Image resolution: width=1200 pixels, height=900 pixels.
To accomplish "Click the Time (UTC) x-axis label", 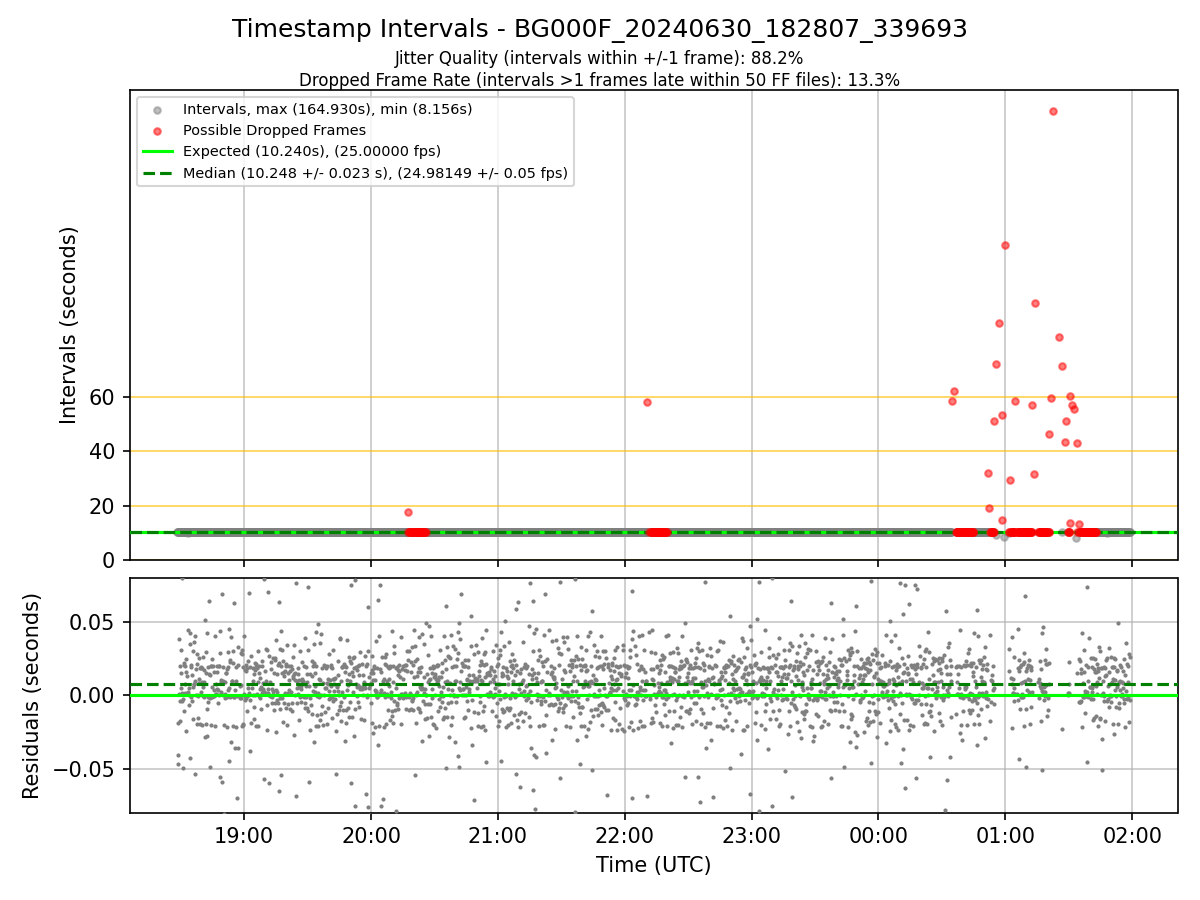I will [654, 865].
